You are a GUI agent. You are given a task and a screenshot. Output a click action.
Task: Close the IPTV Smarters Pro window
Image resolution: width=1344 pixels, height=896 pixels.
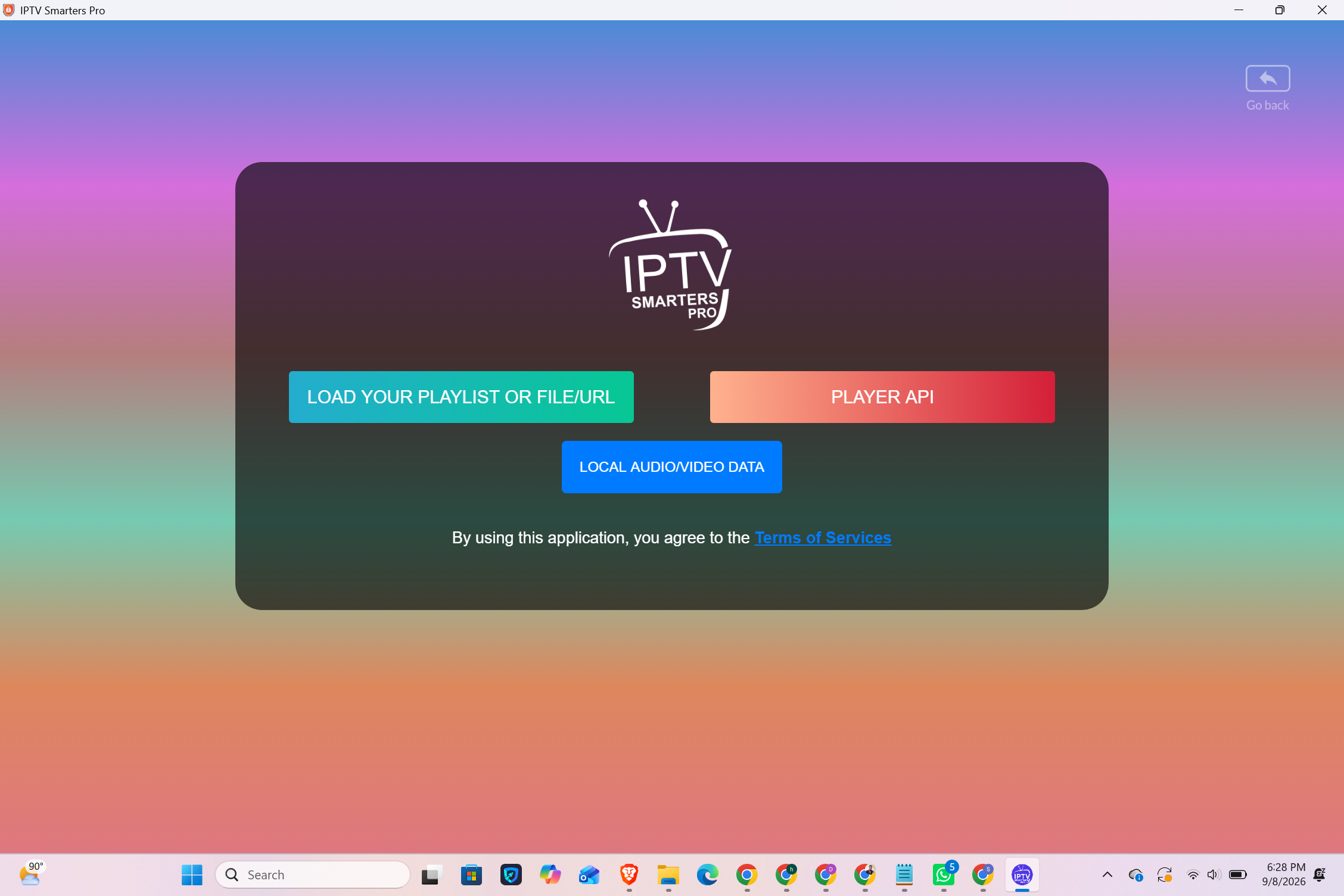[1322, 10]
